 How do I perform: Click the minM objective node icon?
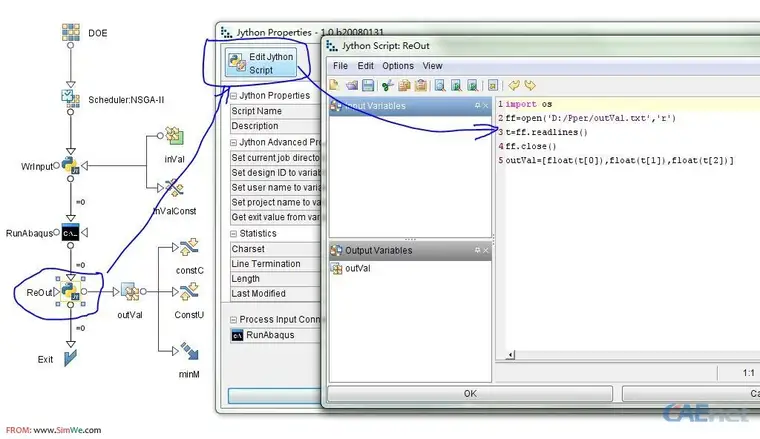188,351
